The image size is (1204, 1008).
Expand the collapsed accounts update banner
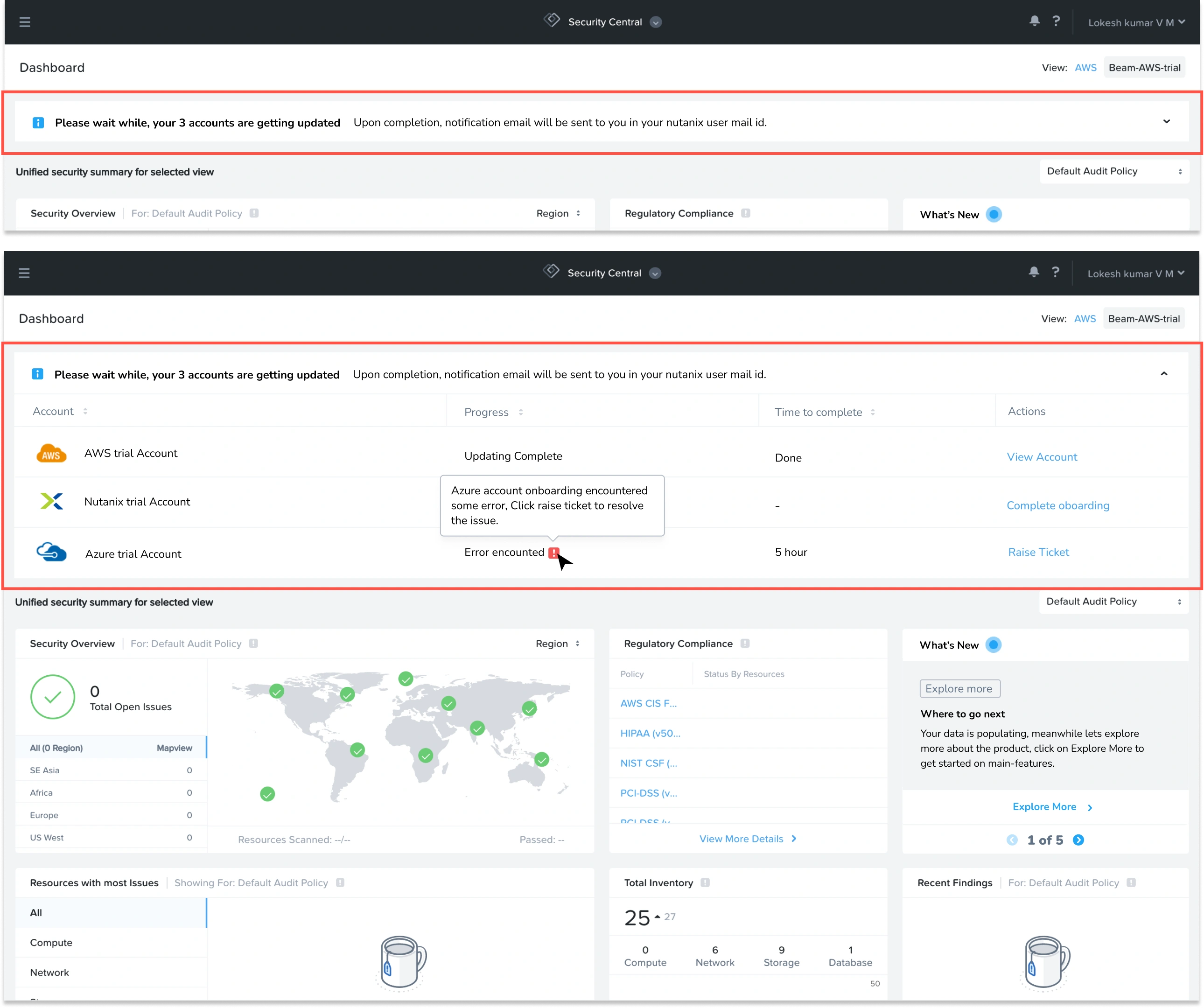coord(1167,121)
